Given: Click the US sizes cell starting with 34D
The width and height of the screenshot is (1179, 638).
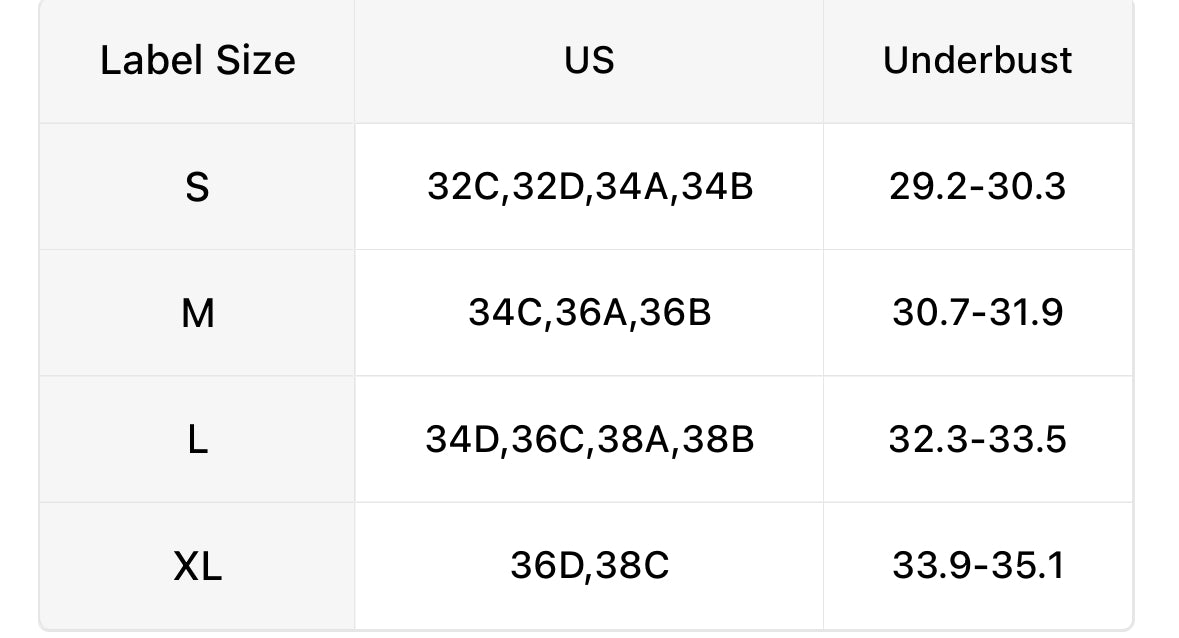Looking at the screenshot, I should [589, 440].
